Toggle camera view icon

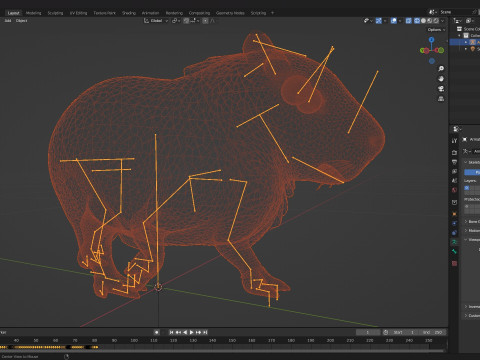[441, 89]
